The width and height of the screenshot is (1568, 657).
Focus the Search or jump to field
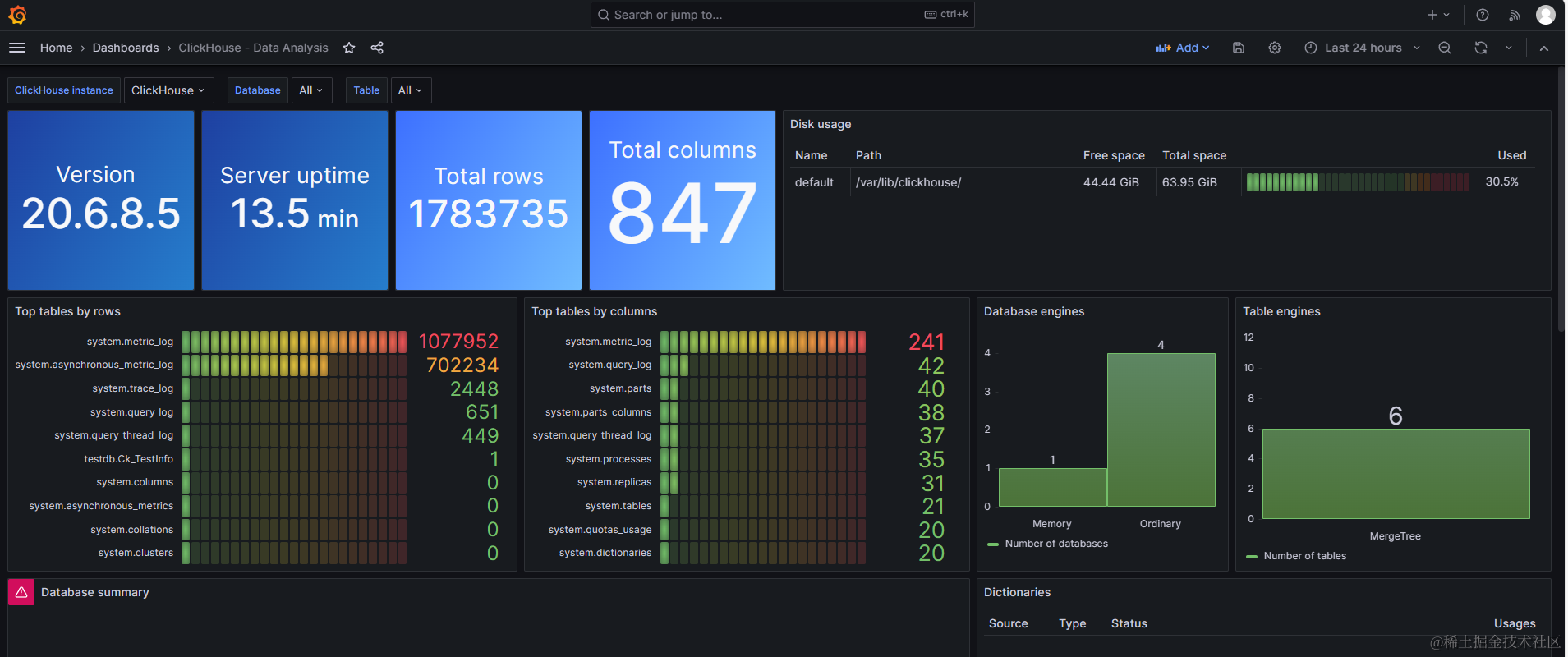pos(782,15)
